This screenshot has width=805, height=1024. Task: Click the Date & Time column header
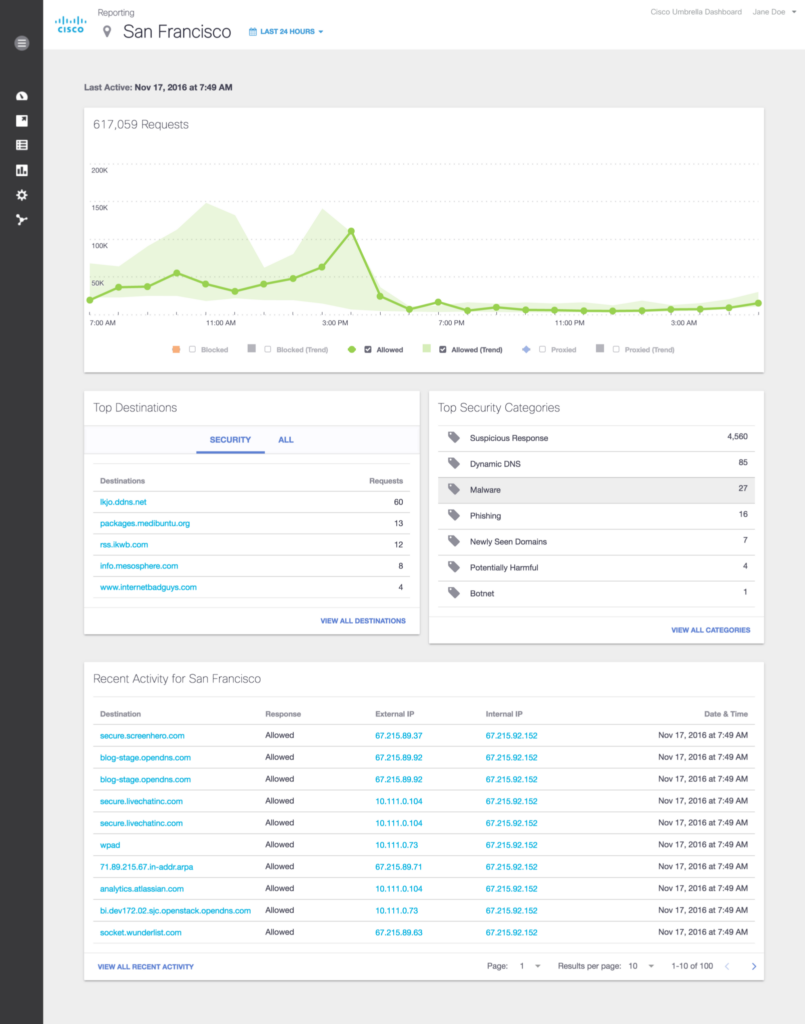coord(726,714)
